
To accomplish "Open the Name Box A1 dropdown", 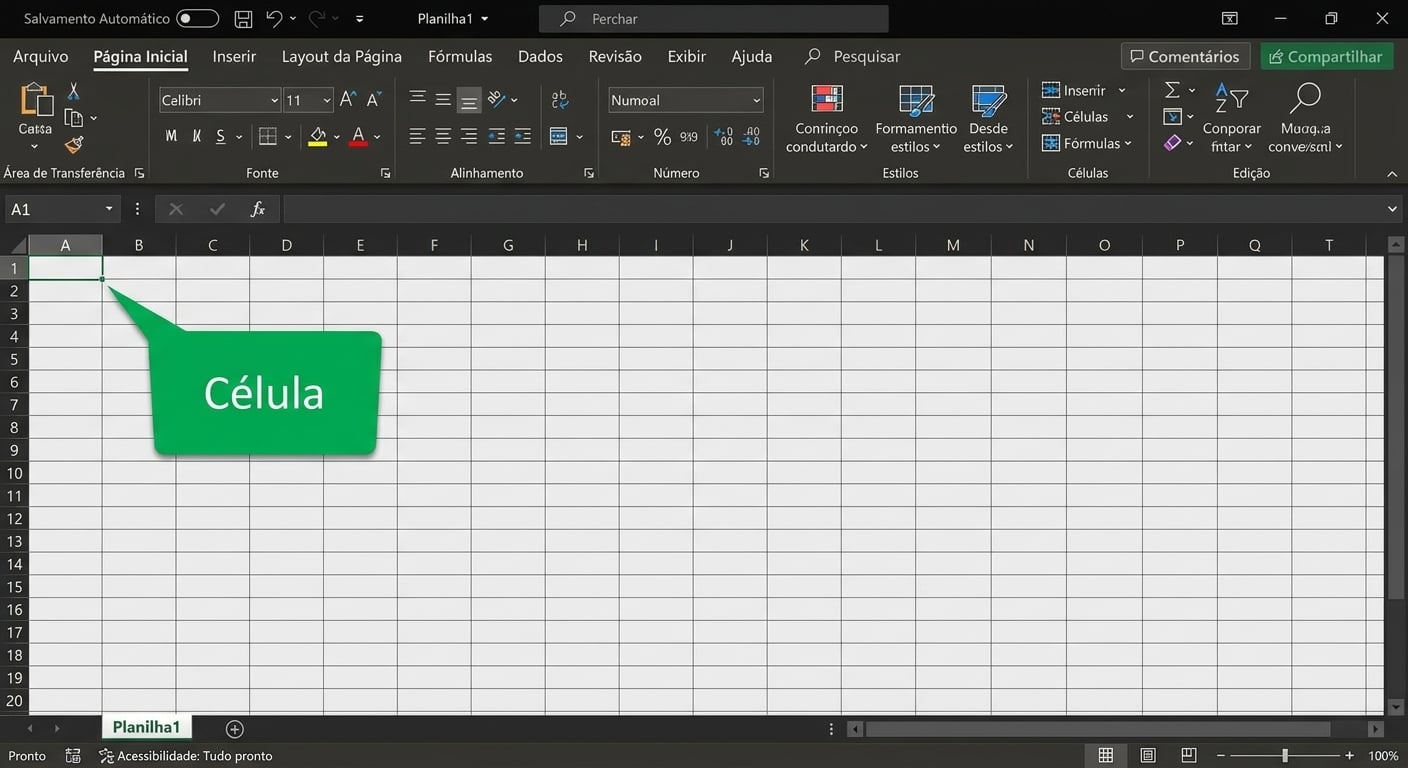I will pyautogui.click(x=109, y=209).
